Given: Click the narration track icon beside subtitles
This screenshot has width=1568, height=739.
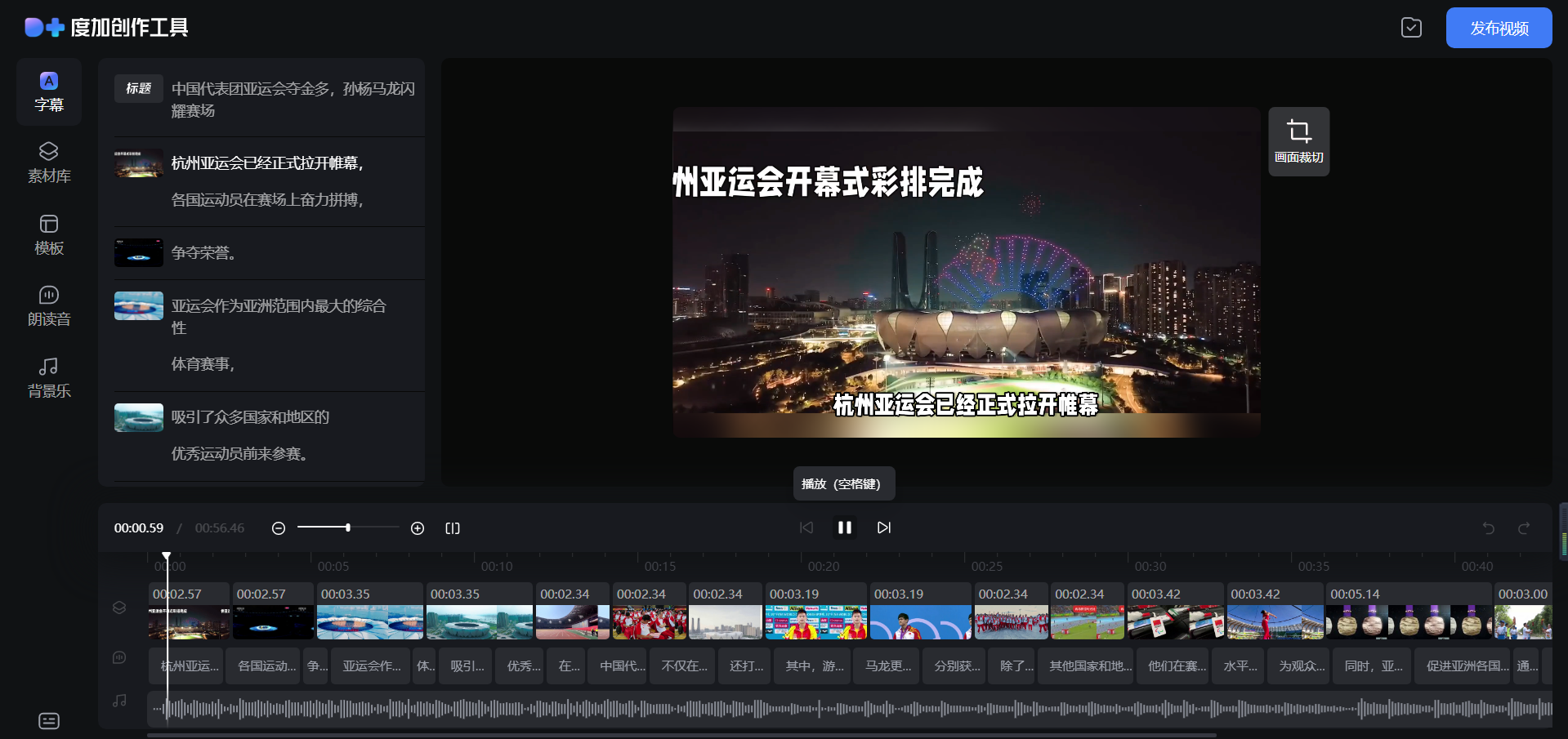Looking at the screenshot, I should [119, 657].
